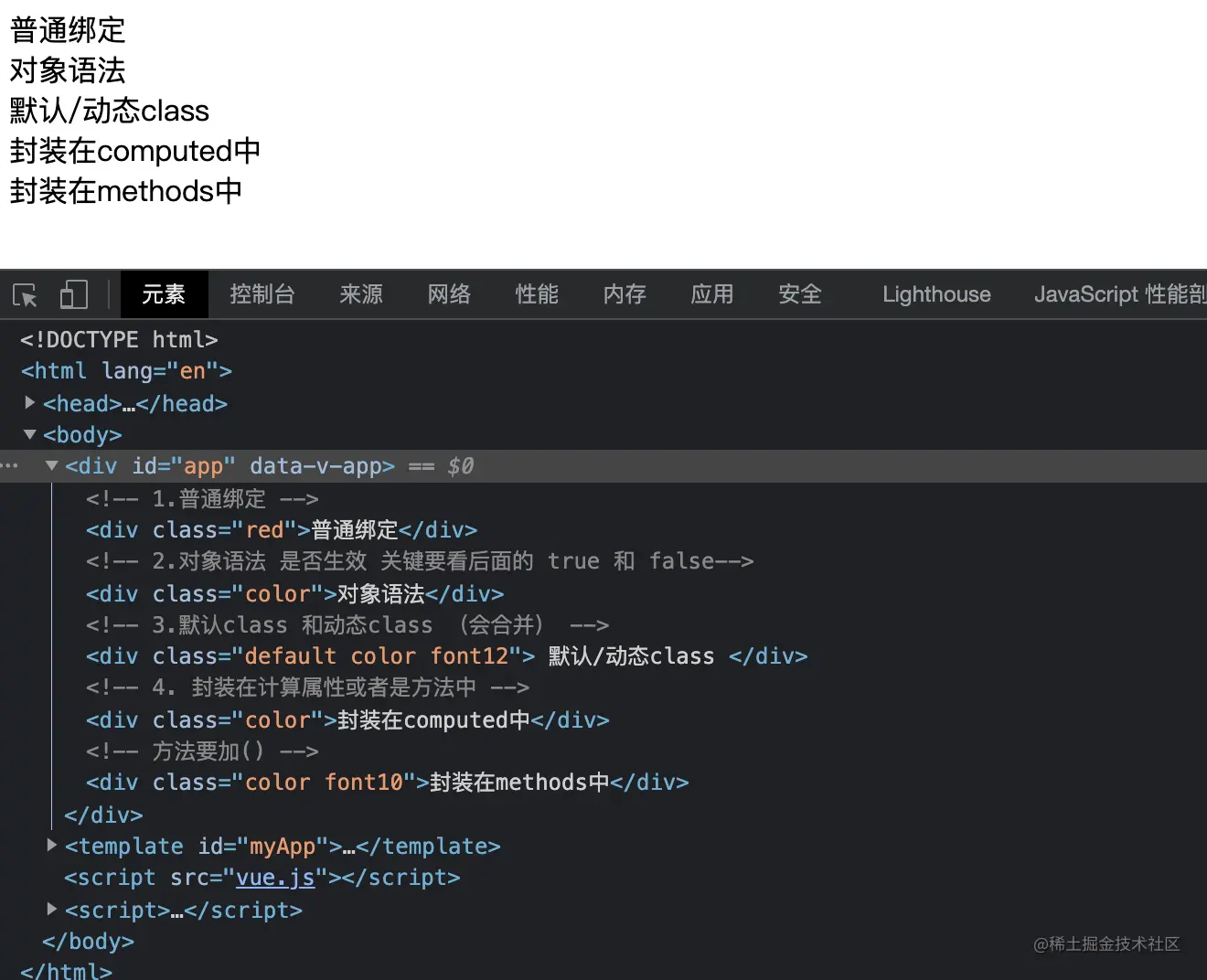Viewport: 1207px width, 980px height.
Task: Click the id="myApp" attribute of template
Action: point(263,847)
